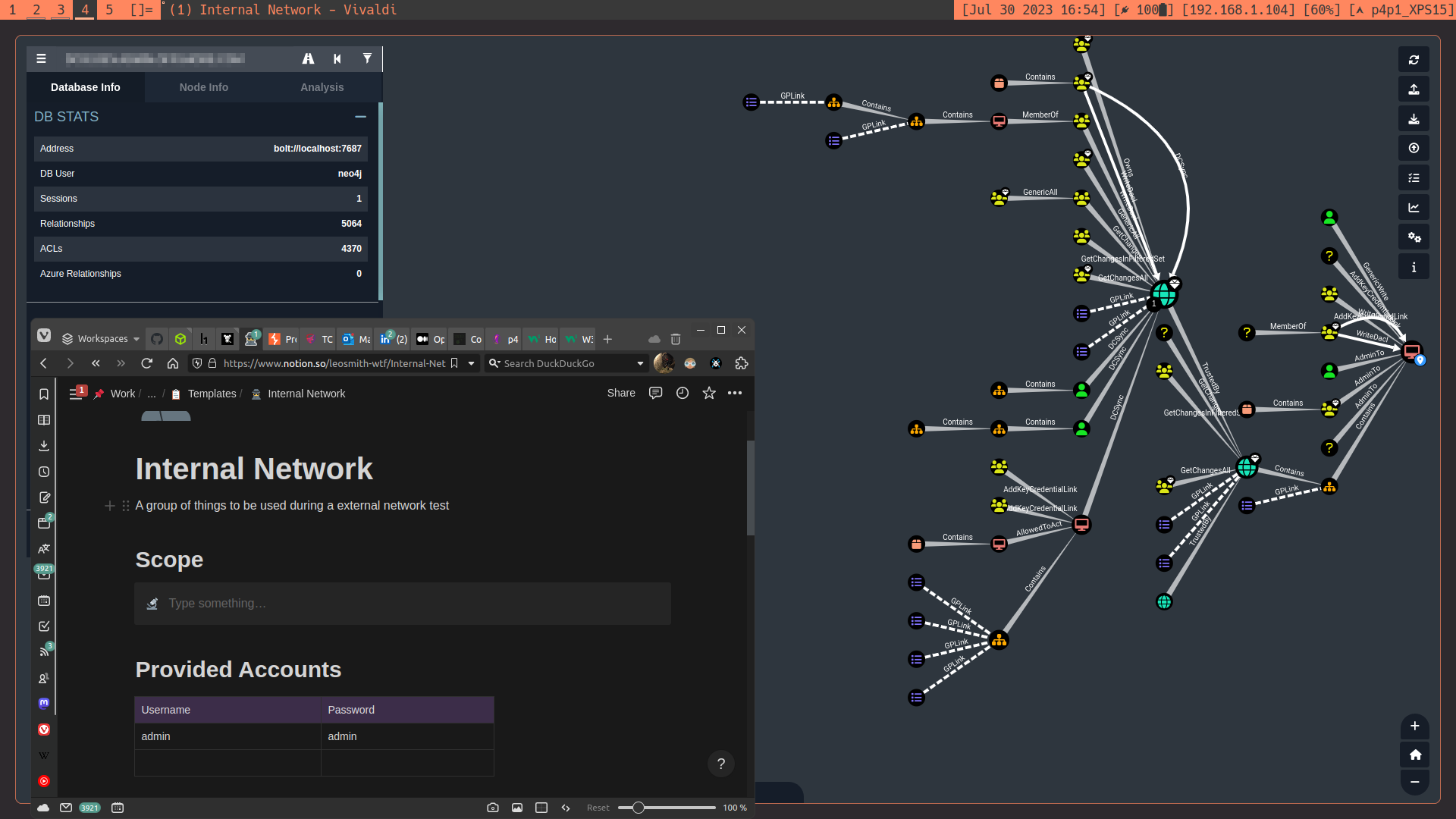Viewport: 1456px width, 819px height.
Task: Click refresh graph icon in right toolbar
Action: click(x=1414, y=60)
